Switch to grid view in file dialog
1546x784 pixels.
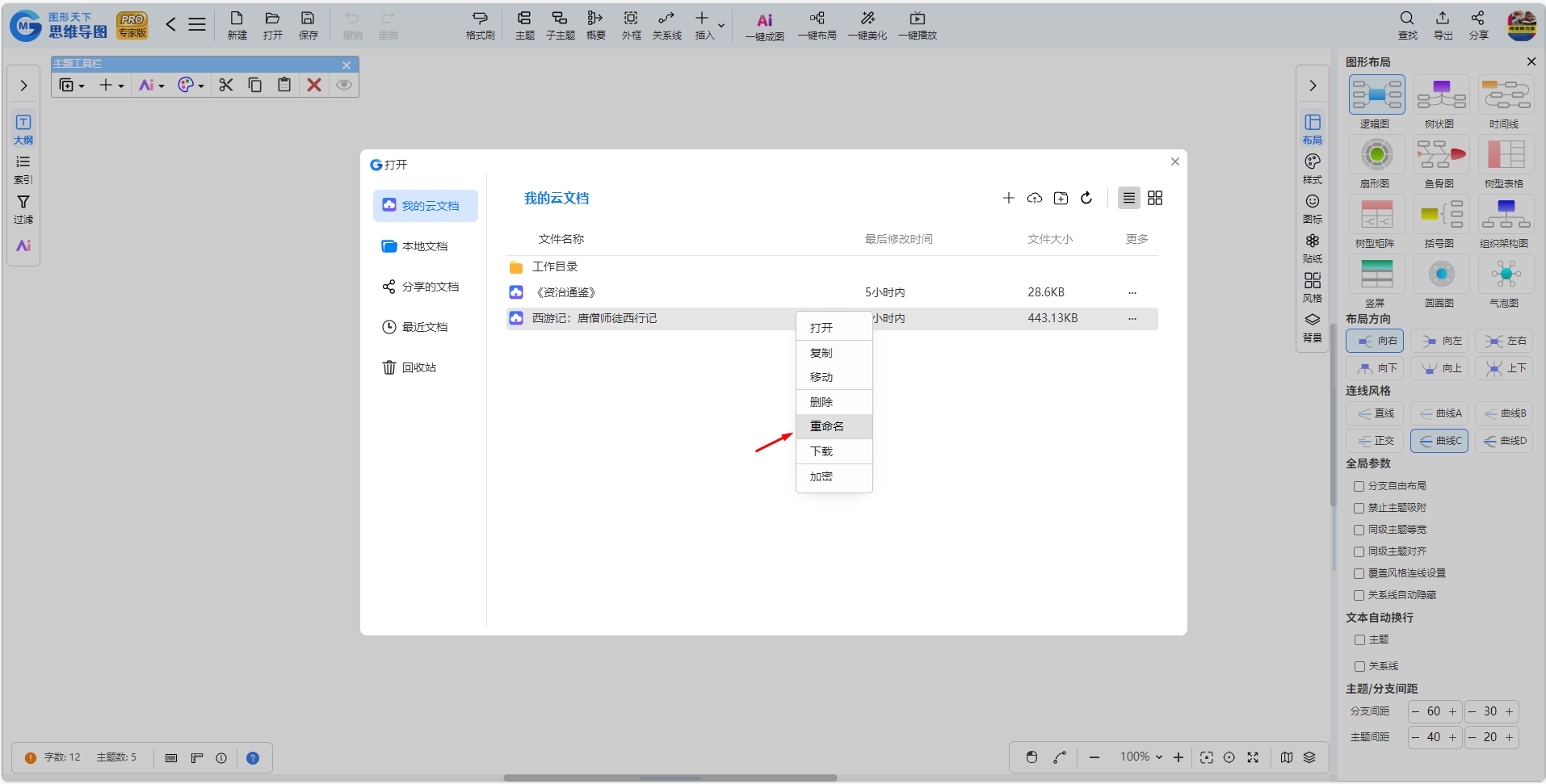coord(1155,198)
